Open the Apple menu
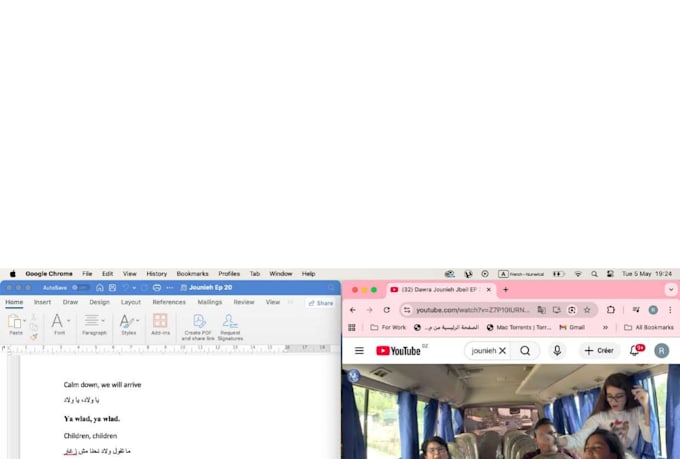Image resolution: width=680 pixels, height=459 pixels. pyautogui.click(x=13, y=274)
